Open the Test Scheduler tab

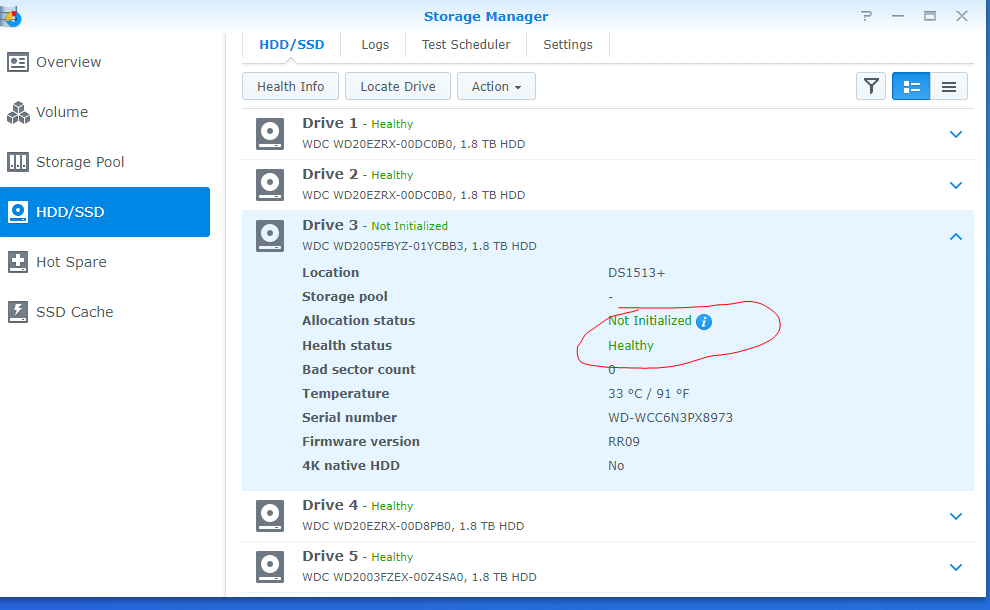click(466, 44)
